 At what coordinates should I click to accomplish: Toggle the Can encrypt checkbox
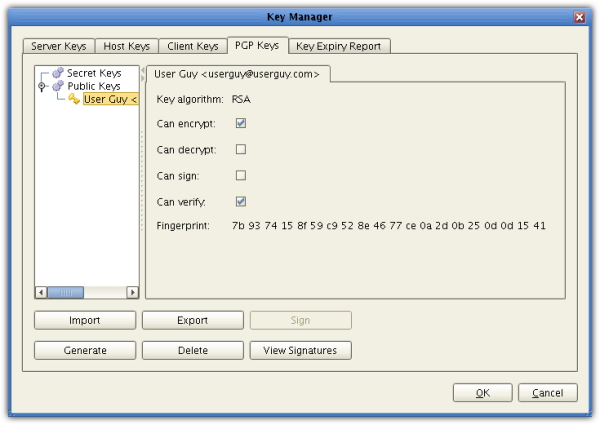point(240,123)
